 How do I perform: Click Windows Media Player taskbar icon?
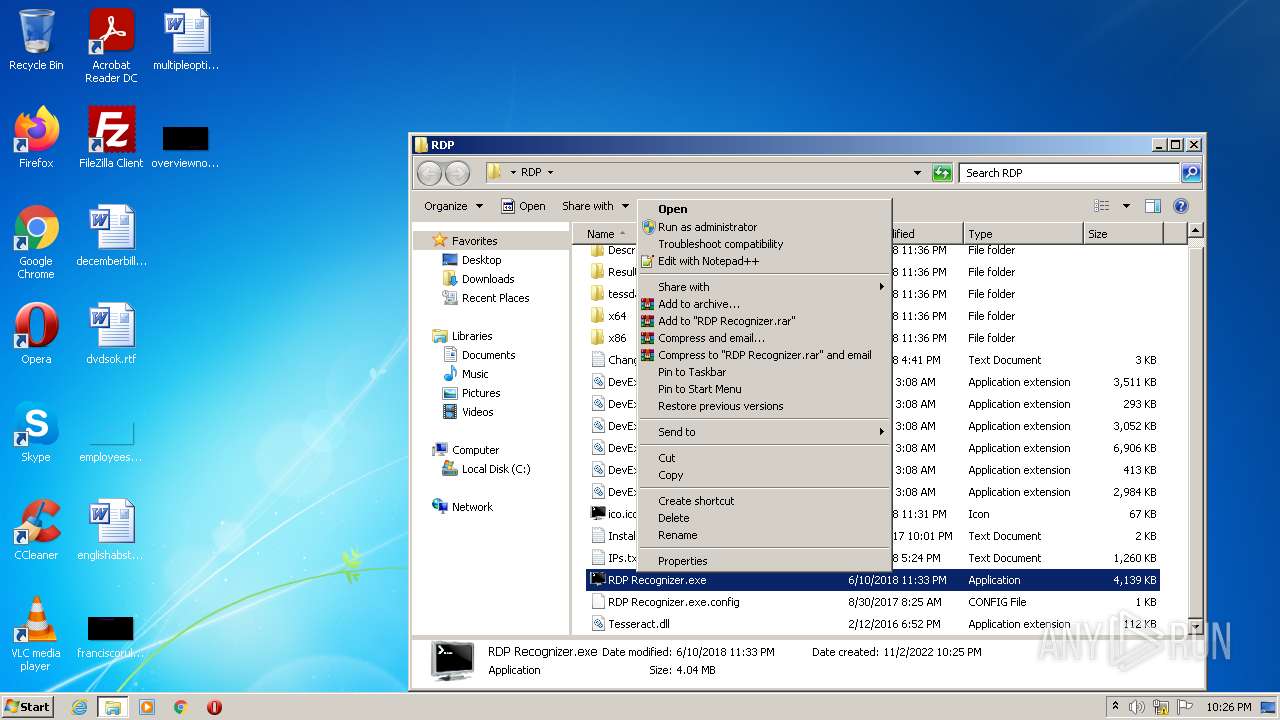tap(147, 707)
